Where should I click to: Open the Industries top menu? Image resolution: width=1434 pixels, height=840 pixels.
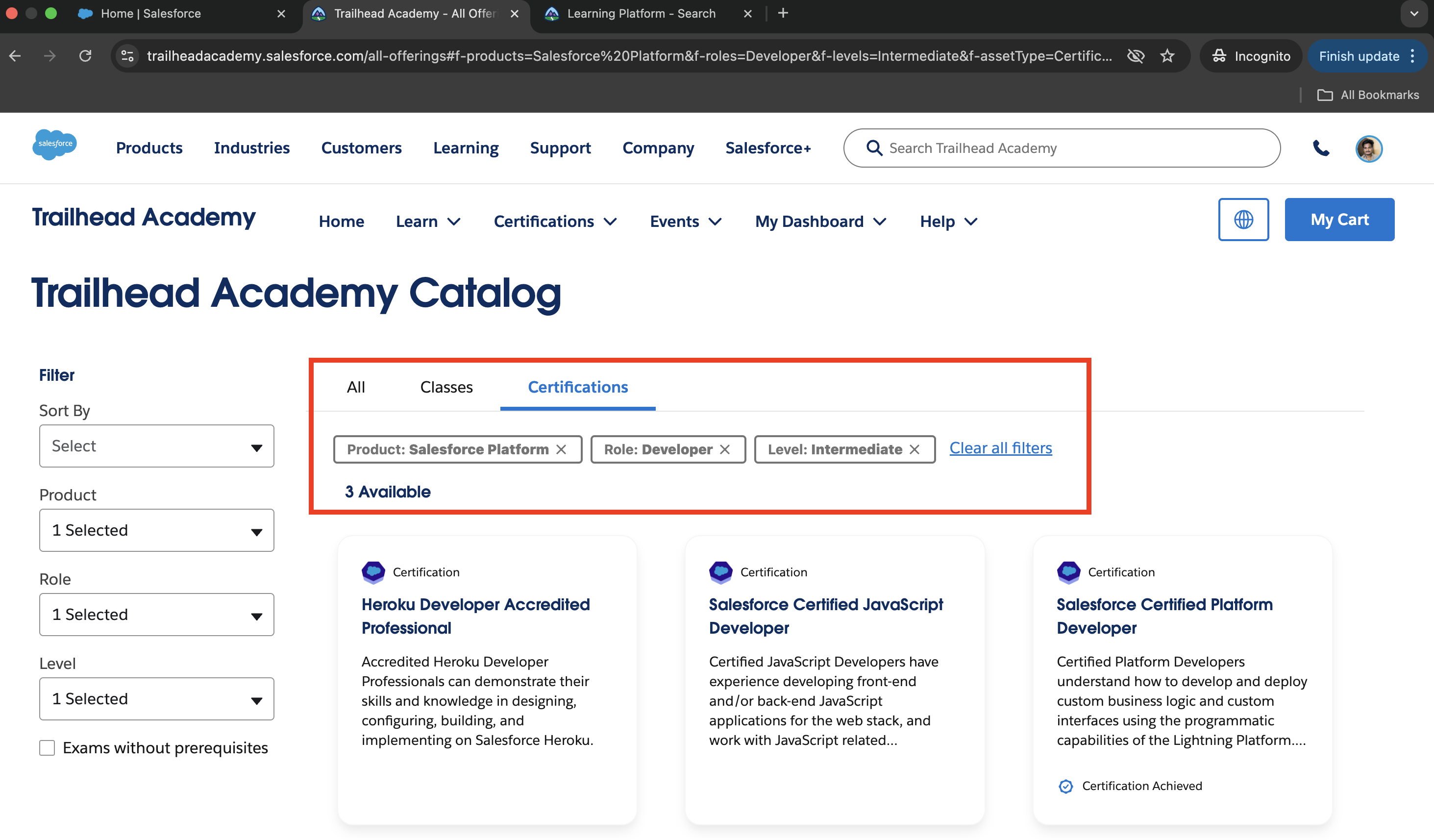pyautogui.click(x=251, y=148)
